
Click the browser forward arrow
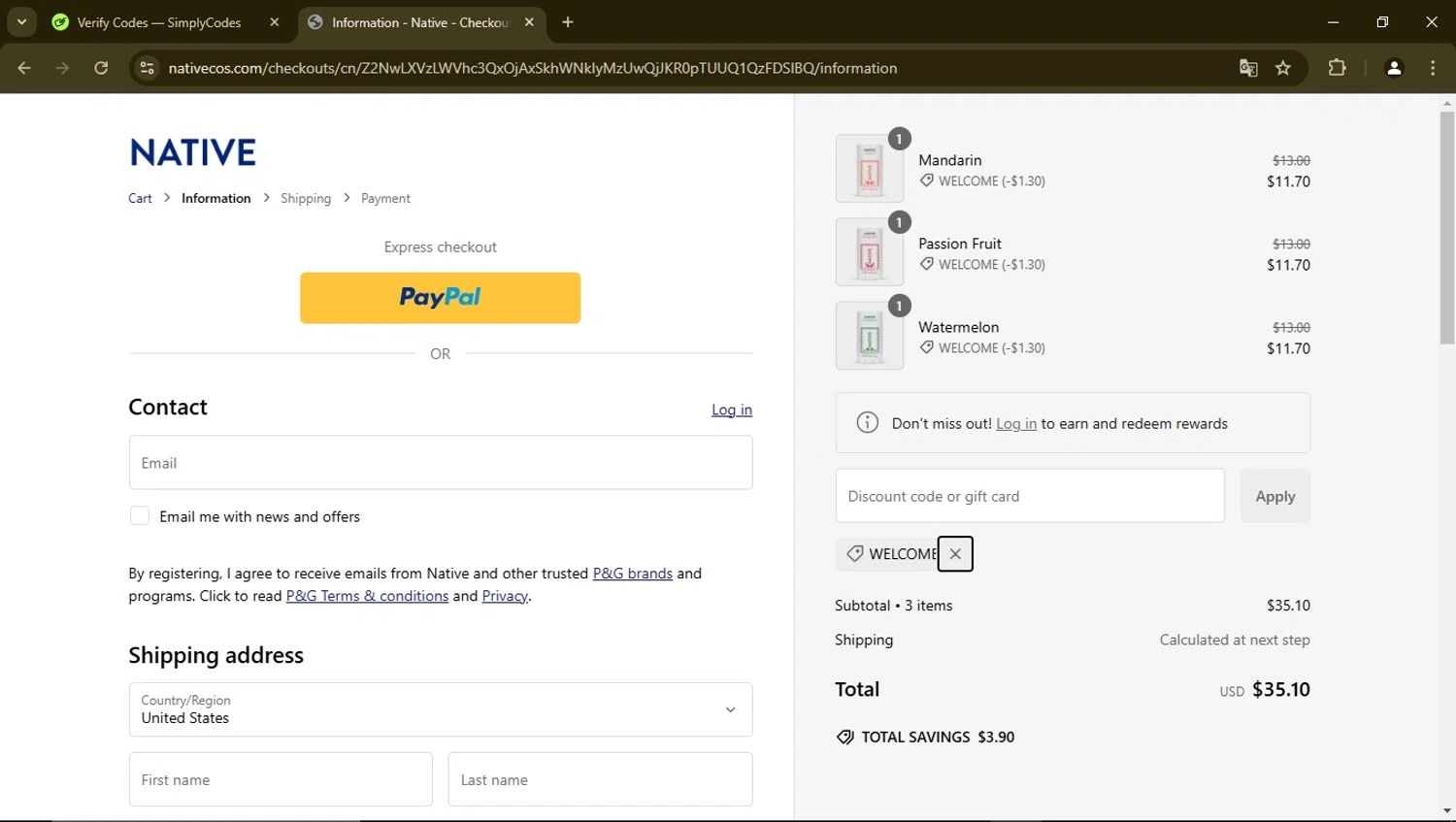[62, 68]
